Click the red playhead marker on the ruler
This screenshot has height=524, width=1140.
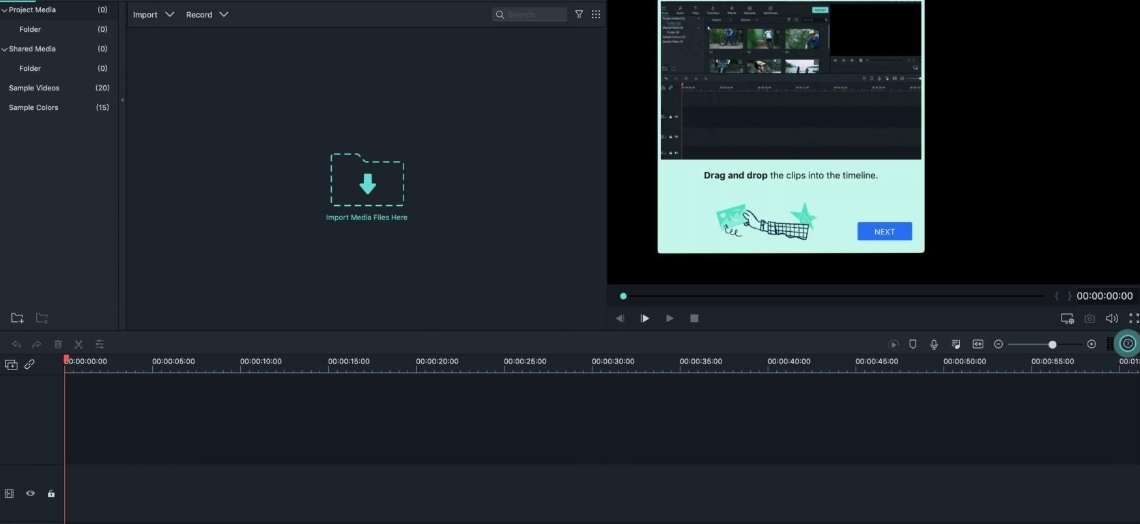(x=66, y=359)
